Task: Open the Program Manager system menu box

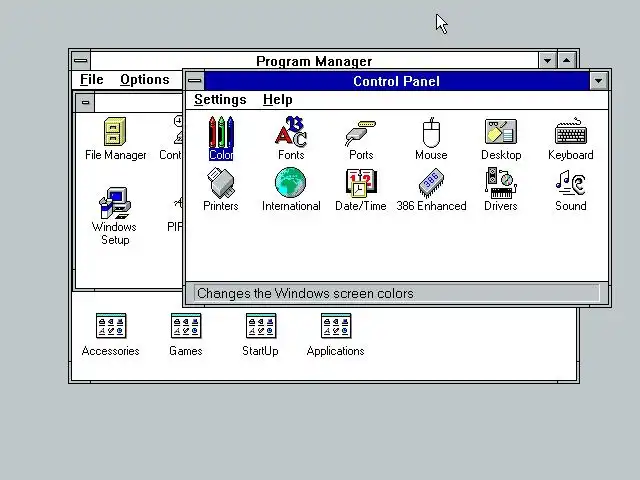Action: pyautogui.click(x=81, y=61)
